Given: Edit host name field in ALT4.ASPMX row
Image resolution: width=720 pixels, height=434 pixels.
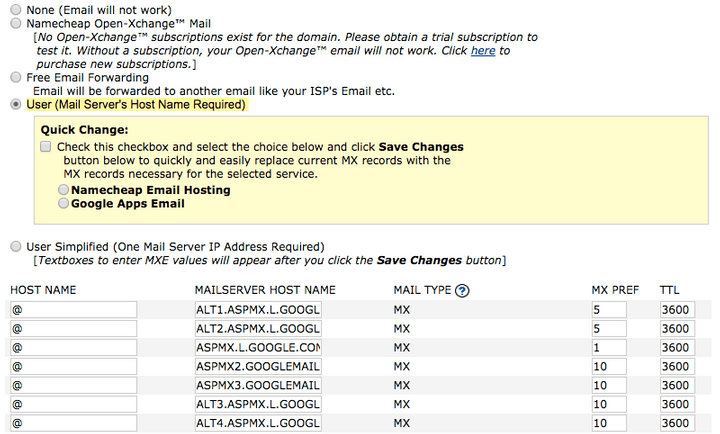Looking at the screenshot, I should [73, 423].
